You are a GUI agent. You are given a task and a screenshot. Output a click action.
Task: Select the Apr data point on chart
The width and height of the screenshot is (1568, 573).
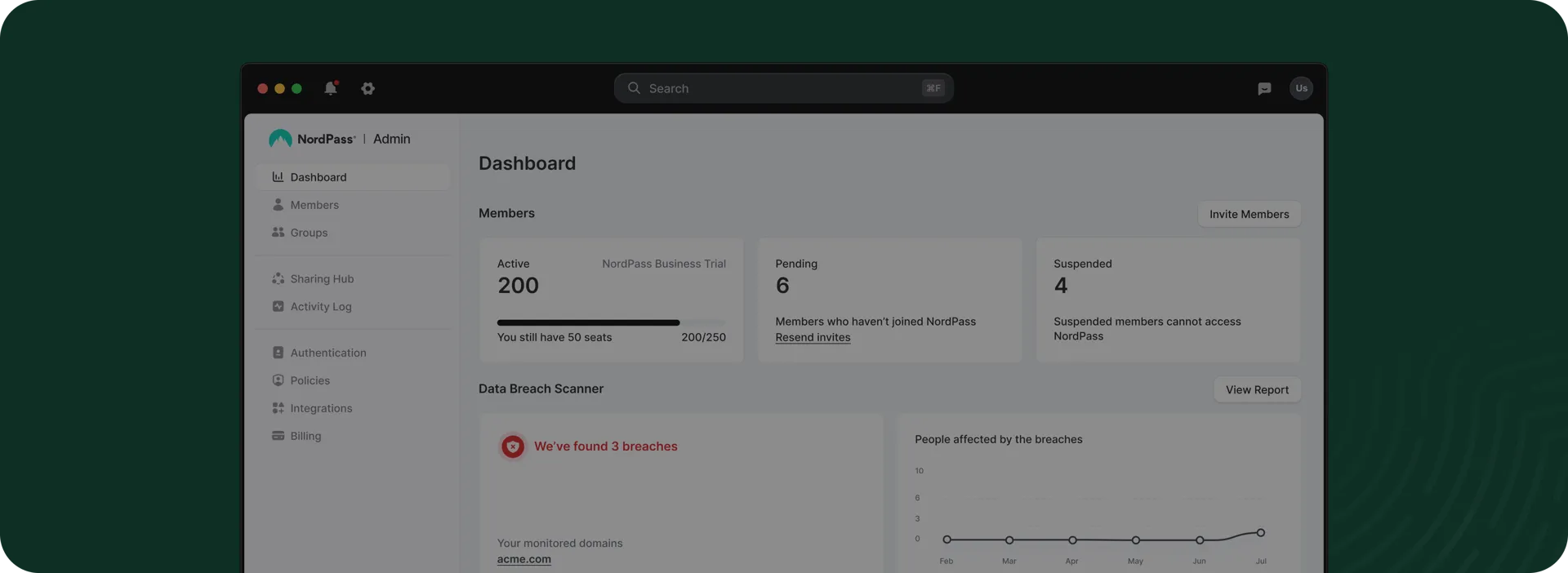(1072, 540)
